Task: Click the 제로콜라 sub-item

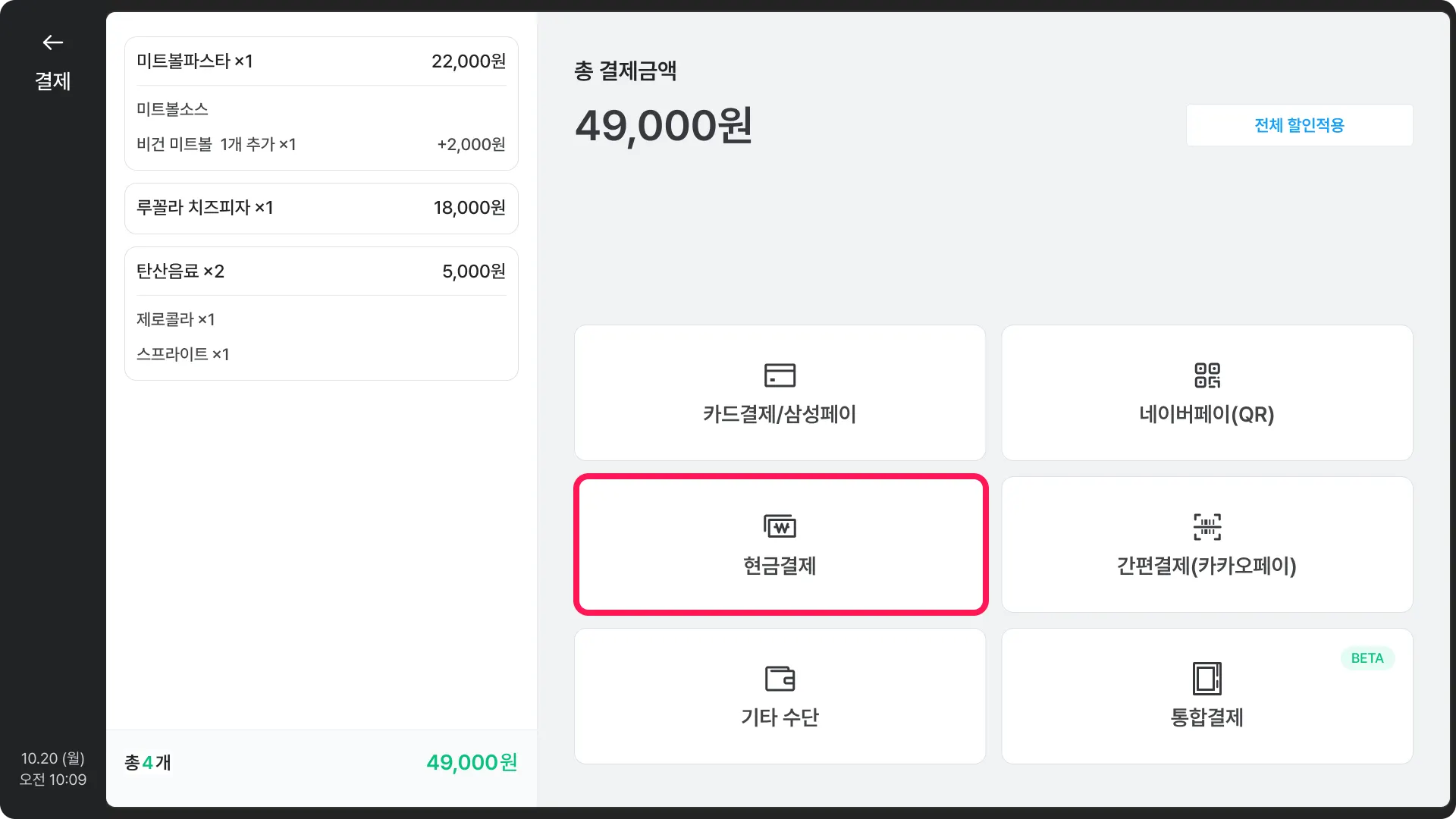Action: [176, 319]
